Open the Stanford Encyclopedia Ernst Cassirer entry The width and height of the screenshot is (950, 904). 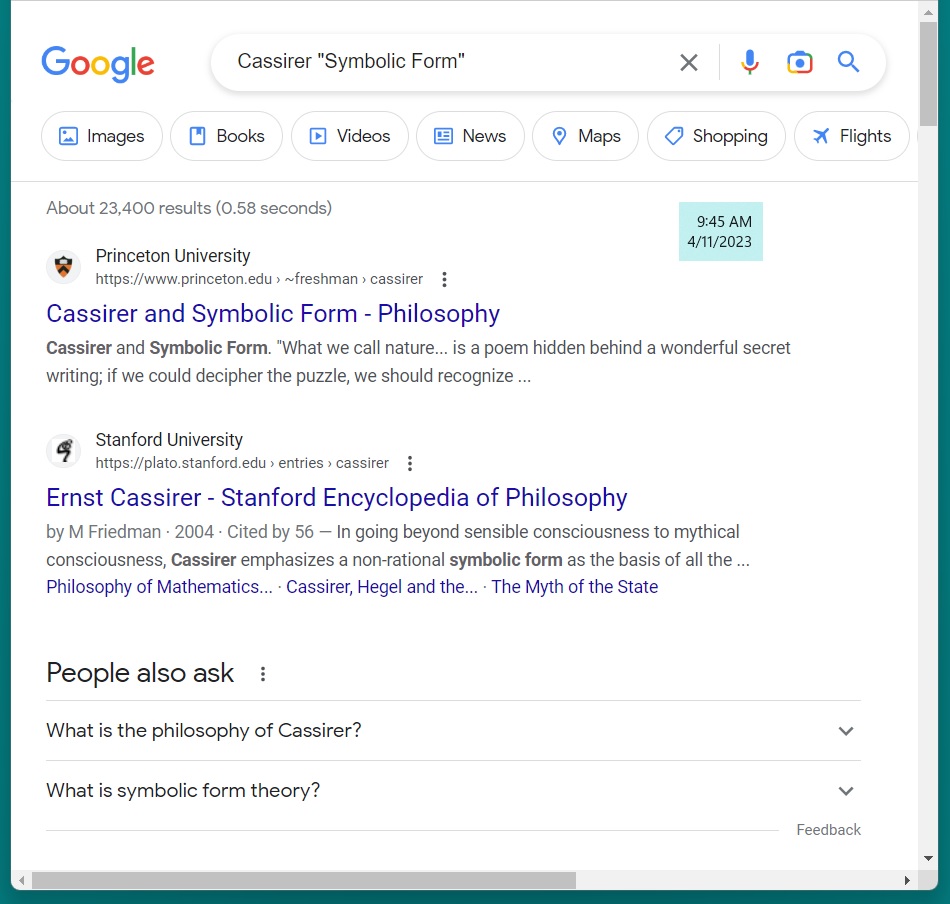[337, 498]
